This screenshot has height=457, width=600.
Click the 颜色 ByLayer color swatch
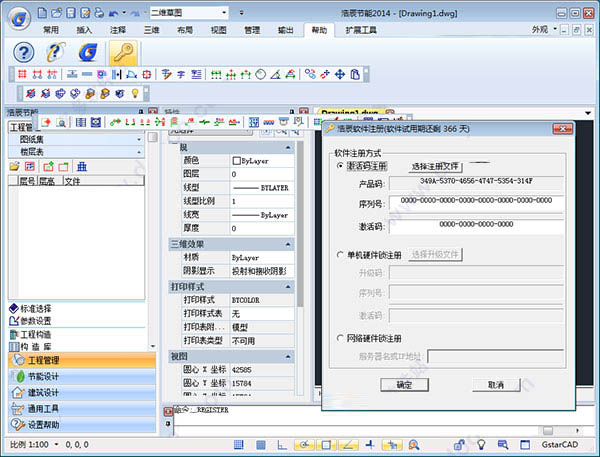pyautogui.click(x=236, y=161)
